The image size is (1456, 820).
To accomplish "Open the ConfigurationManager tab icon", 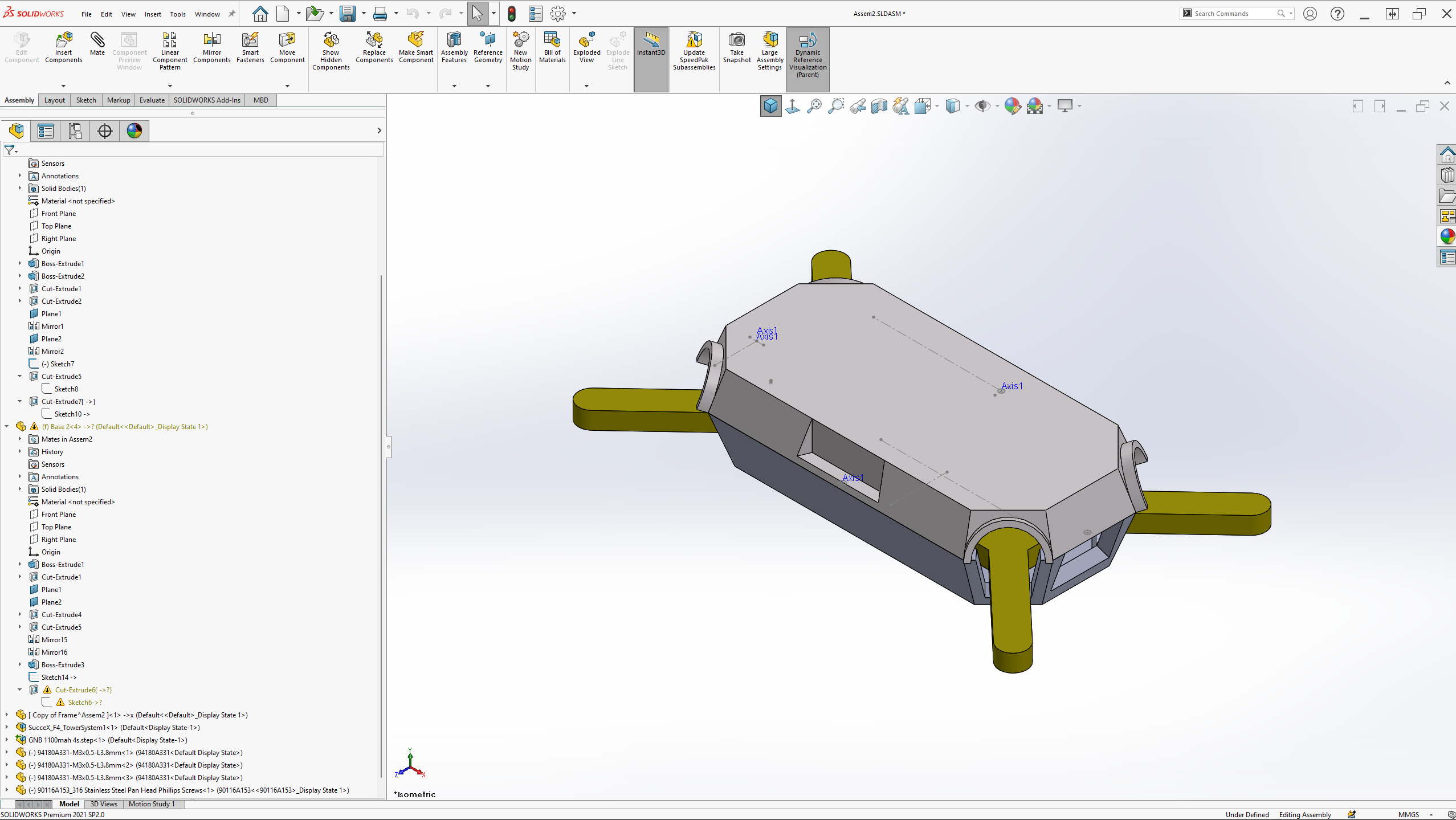I will coord(75,131).
